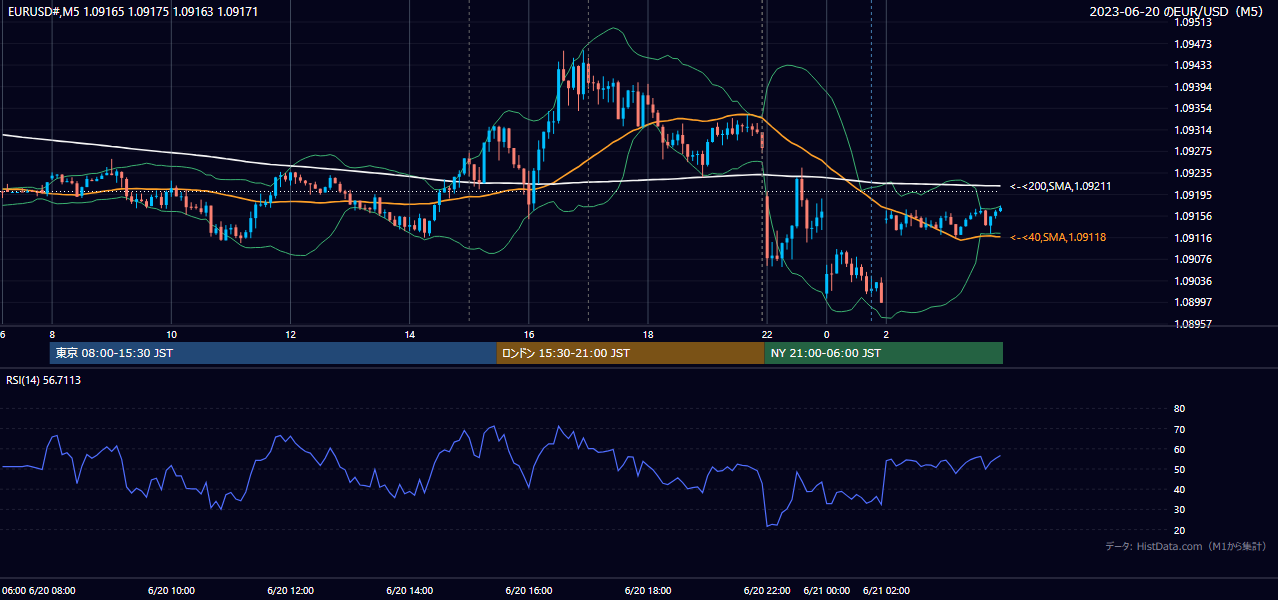Click the RSI scale value 40
Viewport: 1278px width, 600px height.
[1179, 489]
